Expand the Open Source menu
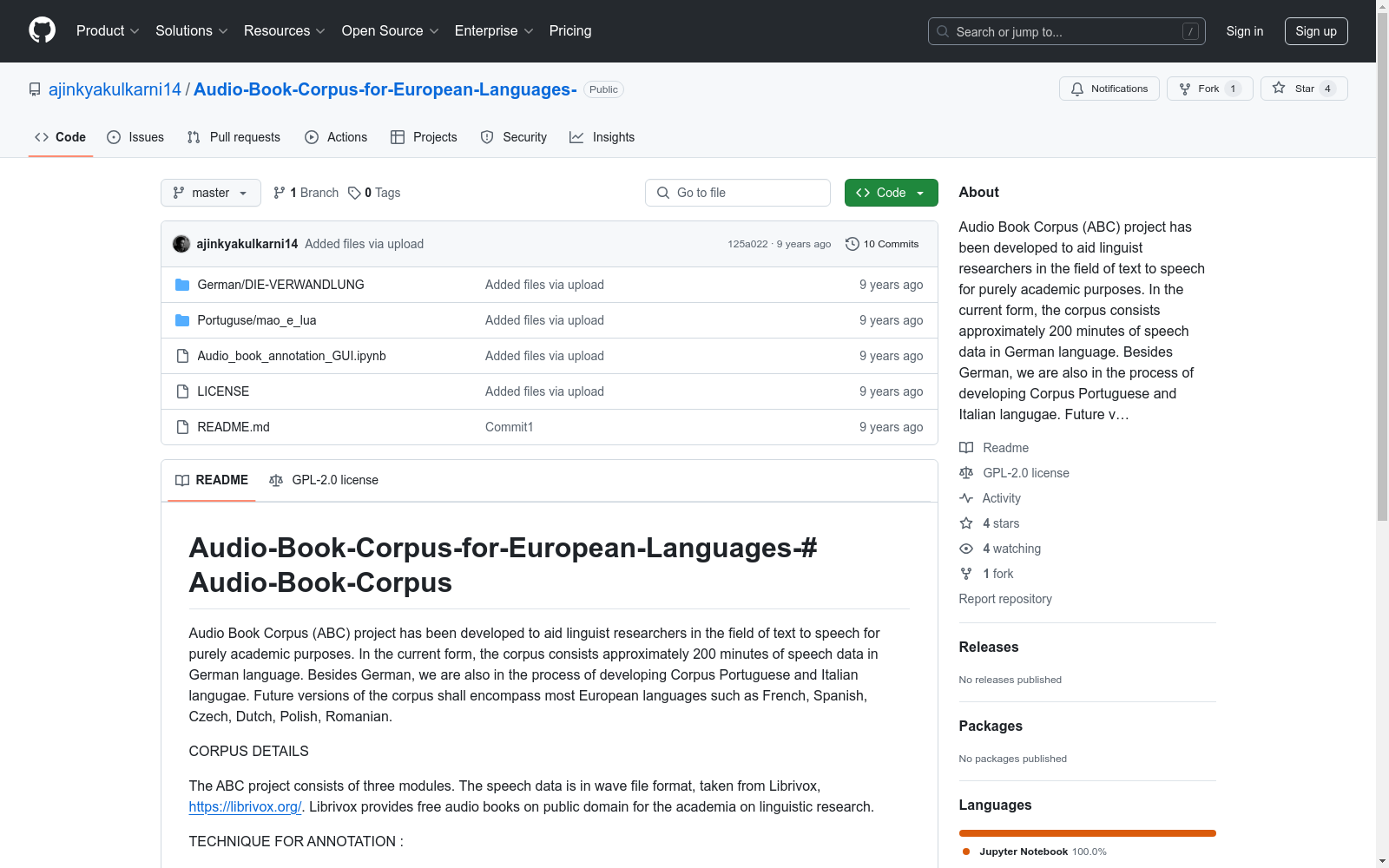 pos(391,31)
